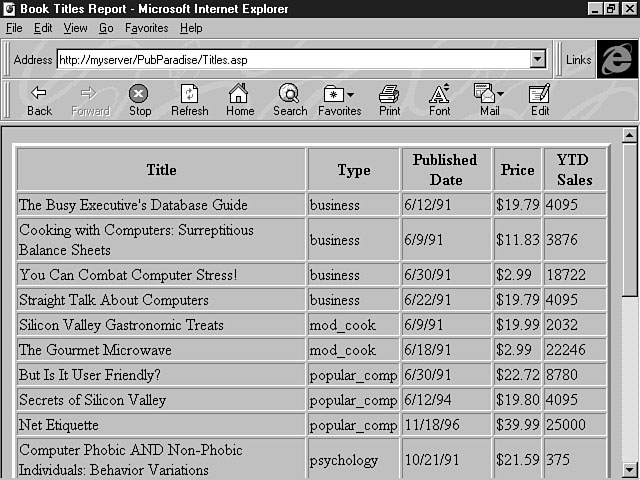The image size is (640, 480).
Task: Open the Favorites toolbar button
Action: point(339,99)
